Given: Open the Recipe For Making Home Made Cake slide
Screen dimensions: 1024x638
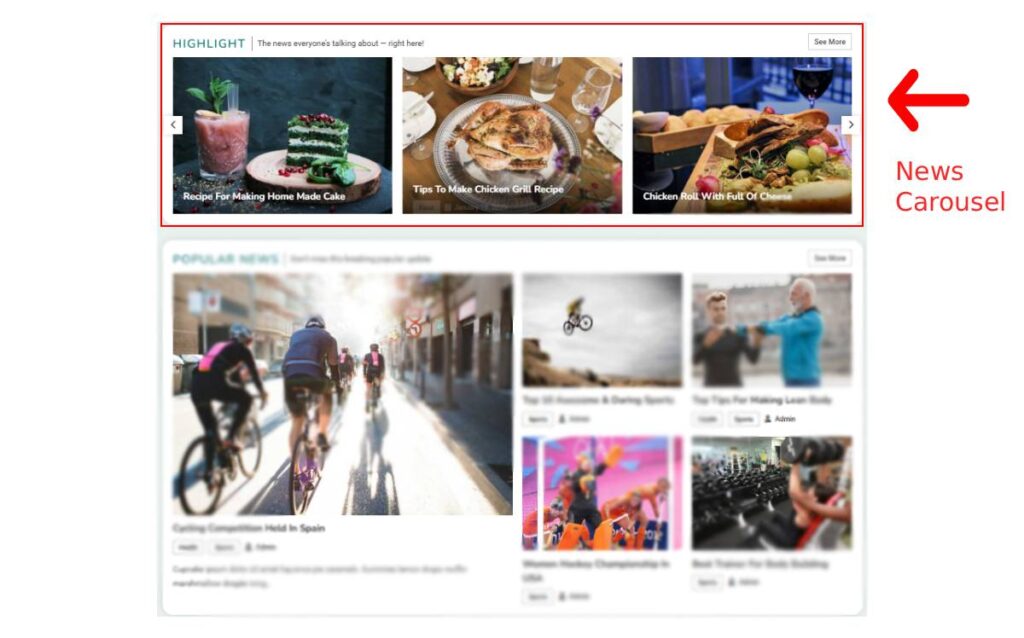Looking at the screenshot, I should [x=282, y=135].
